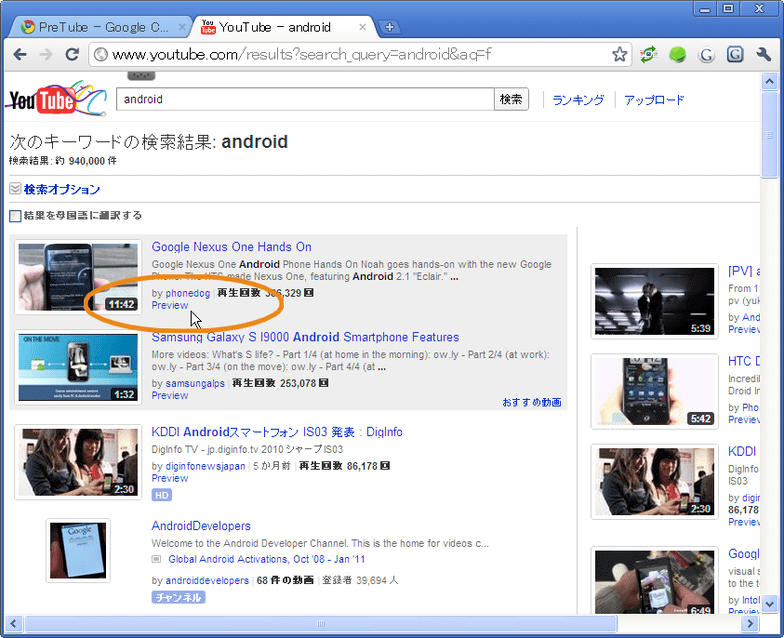Open the sidebar HTC 5:42 video thumbnail
This screenshot has height=638, width=784.
(x=654, y=392)
